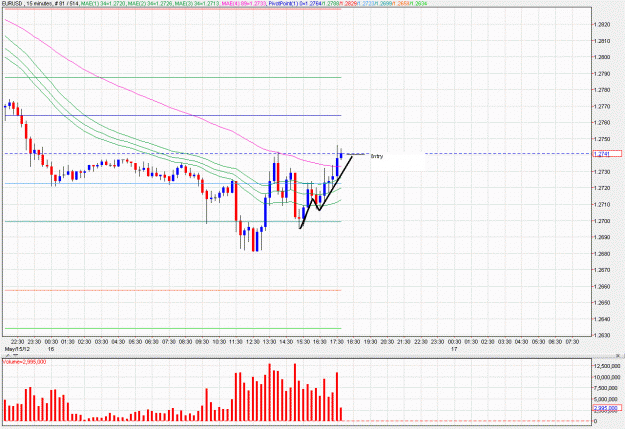
Task: Click the 1.2800 price axis label
Action: [x=602, y=57]
